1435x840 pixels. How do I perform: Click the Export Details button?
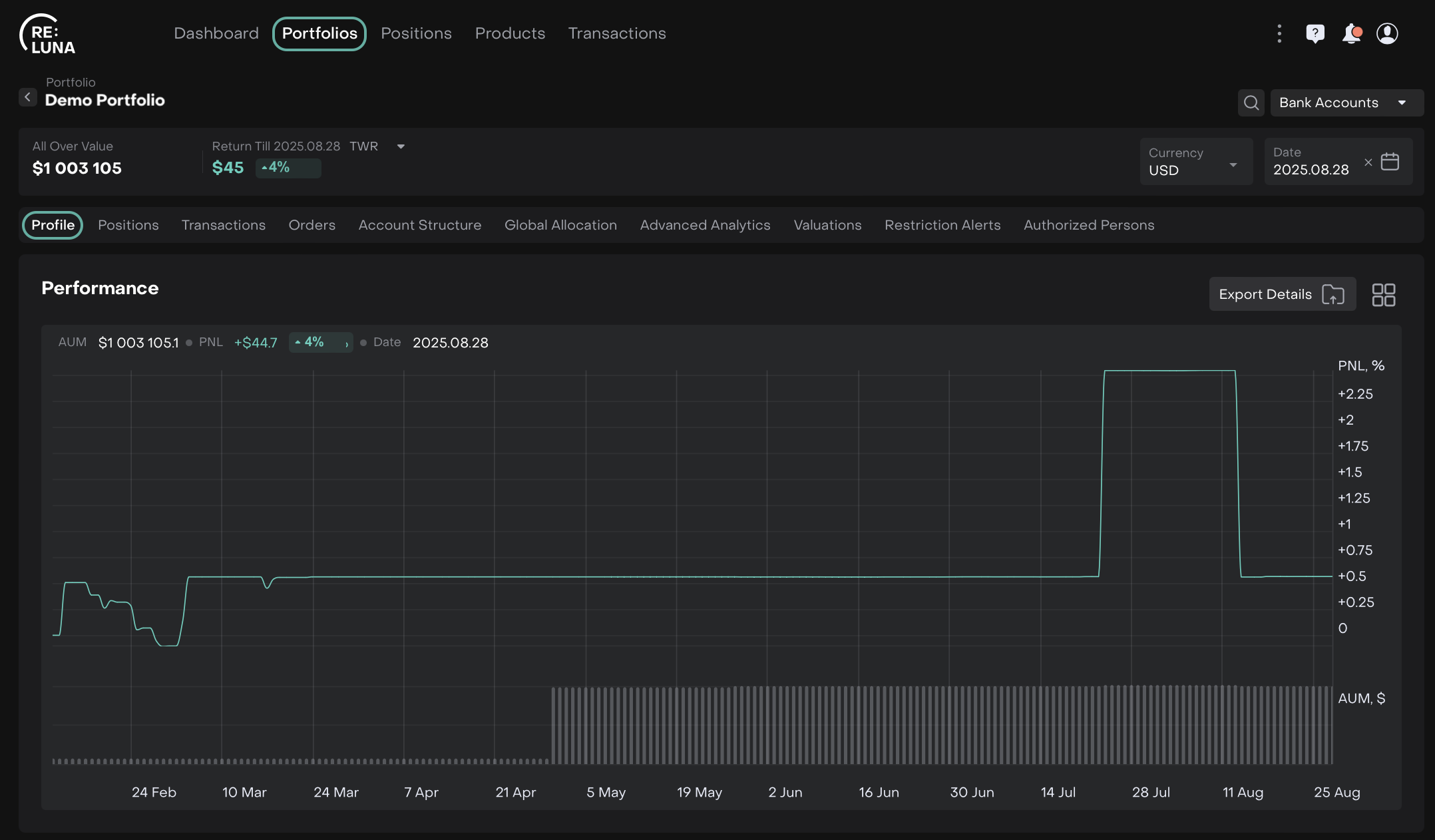(1281, 294)
